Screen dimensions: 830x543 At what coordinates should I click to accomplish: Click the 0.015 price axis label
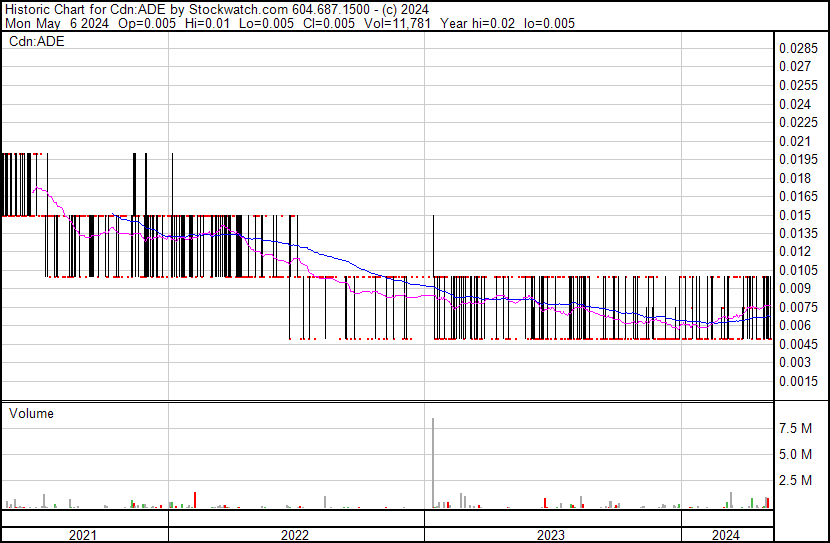coord(793,215)
